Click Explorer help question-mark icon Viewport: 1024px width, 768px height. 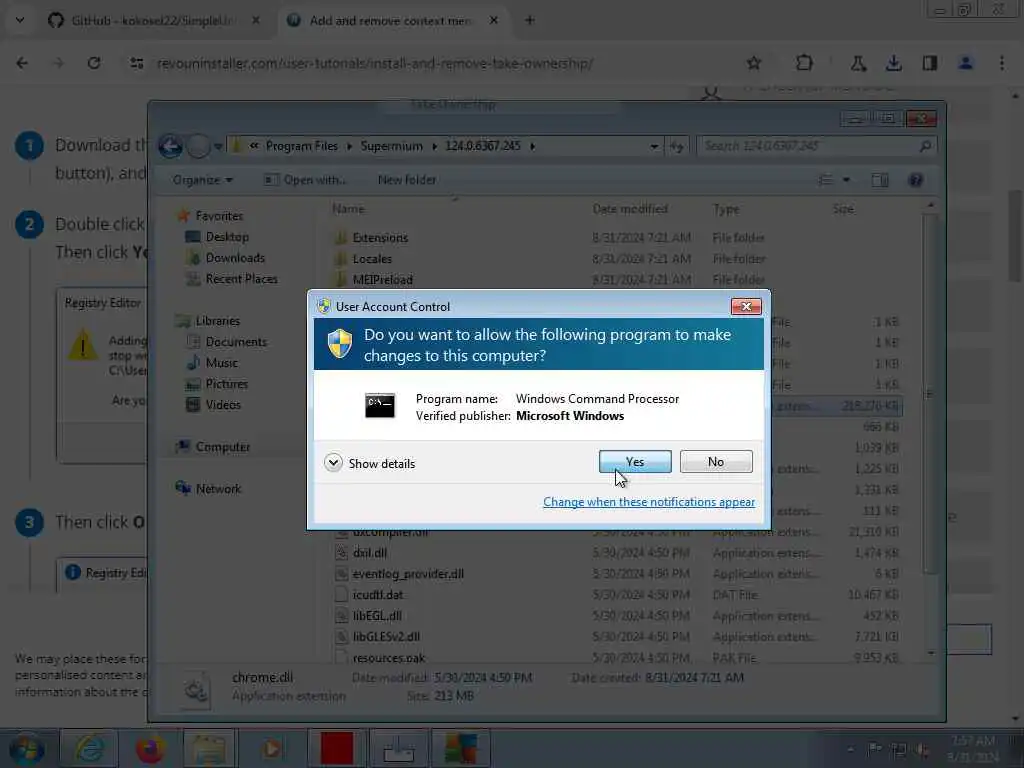[x=916, y=180]
